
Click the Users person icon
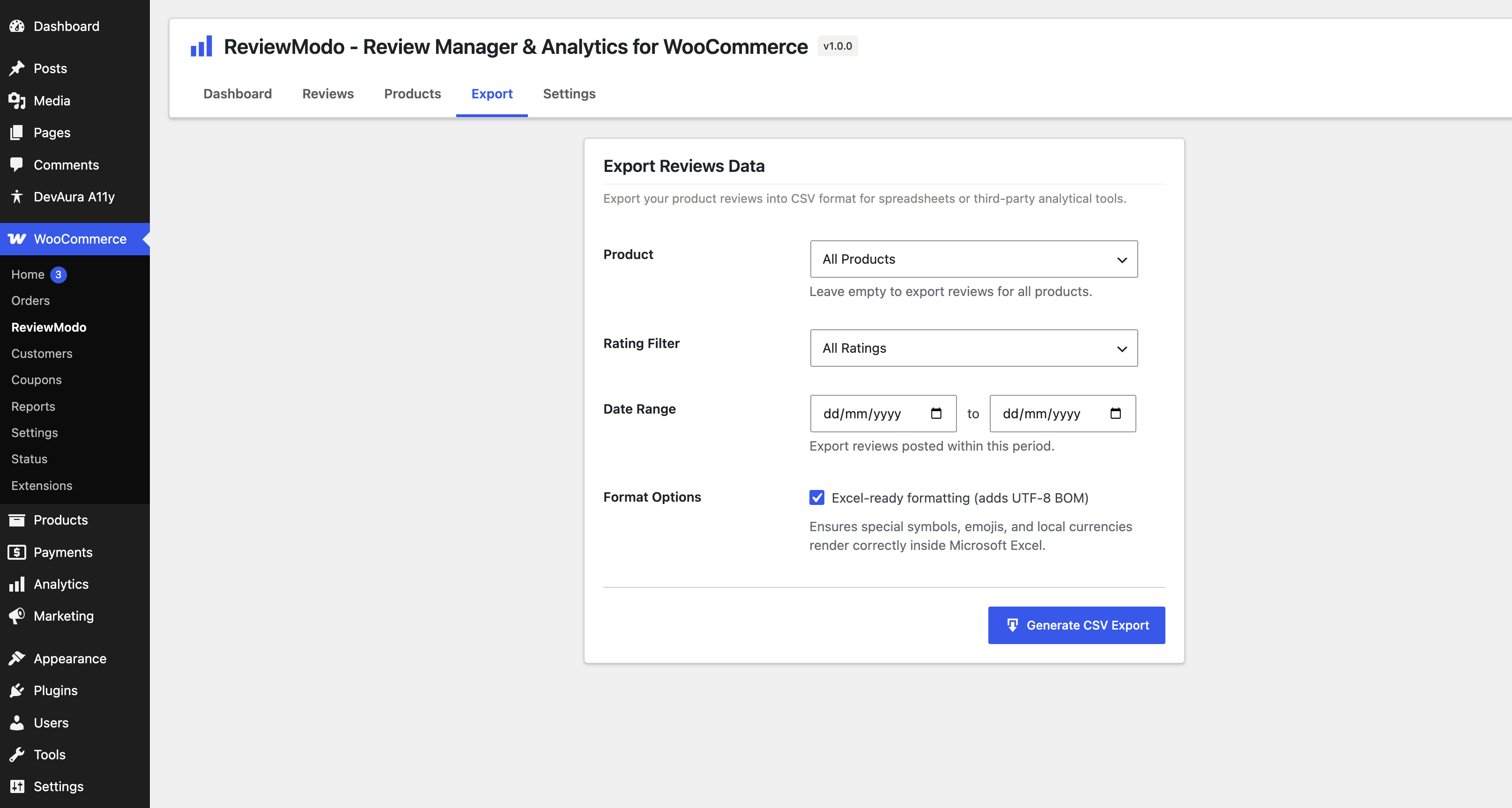[17, 723]
